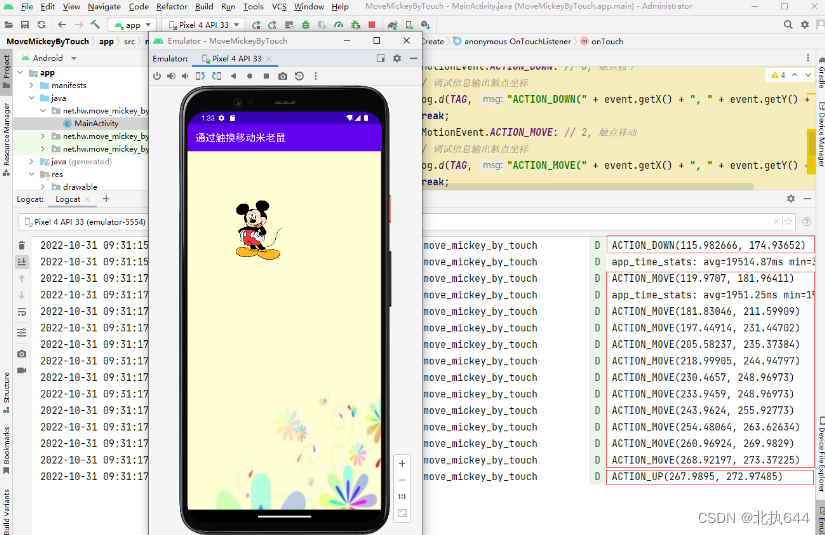Click the Open folder toolbar icon
Image resolution: width=825 pixels, height=535 pixels.
[x=8, y=25]
